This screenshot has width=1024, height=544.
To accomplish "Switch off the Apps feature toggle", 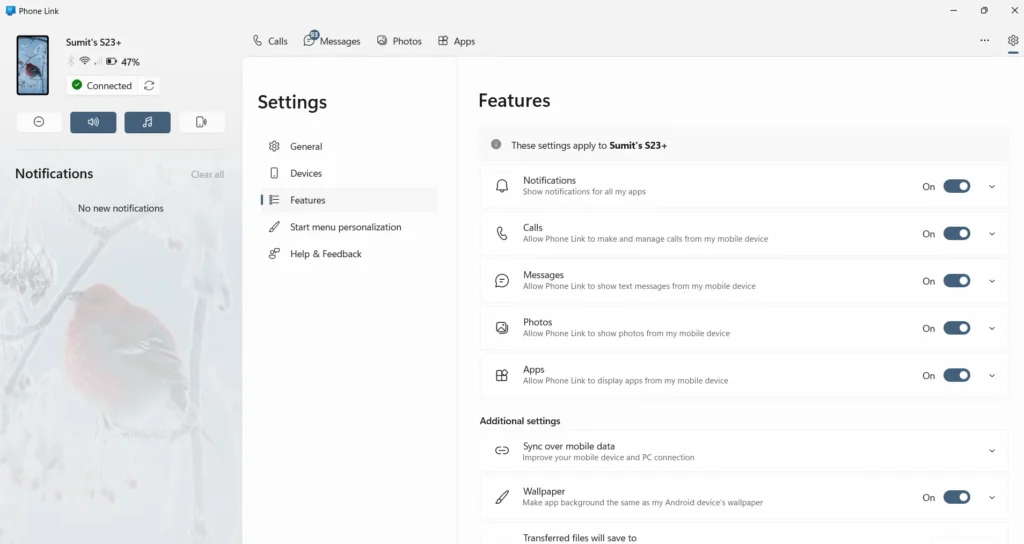I will point(957,375).
